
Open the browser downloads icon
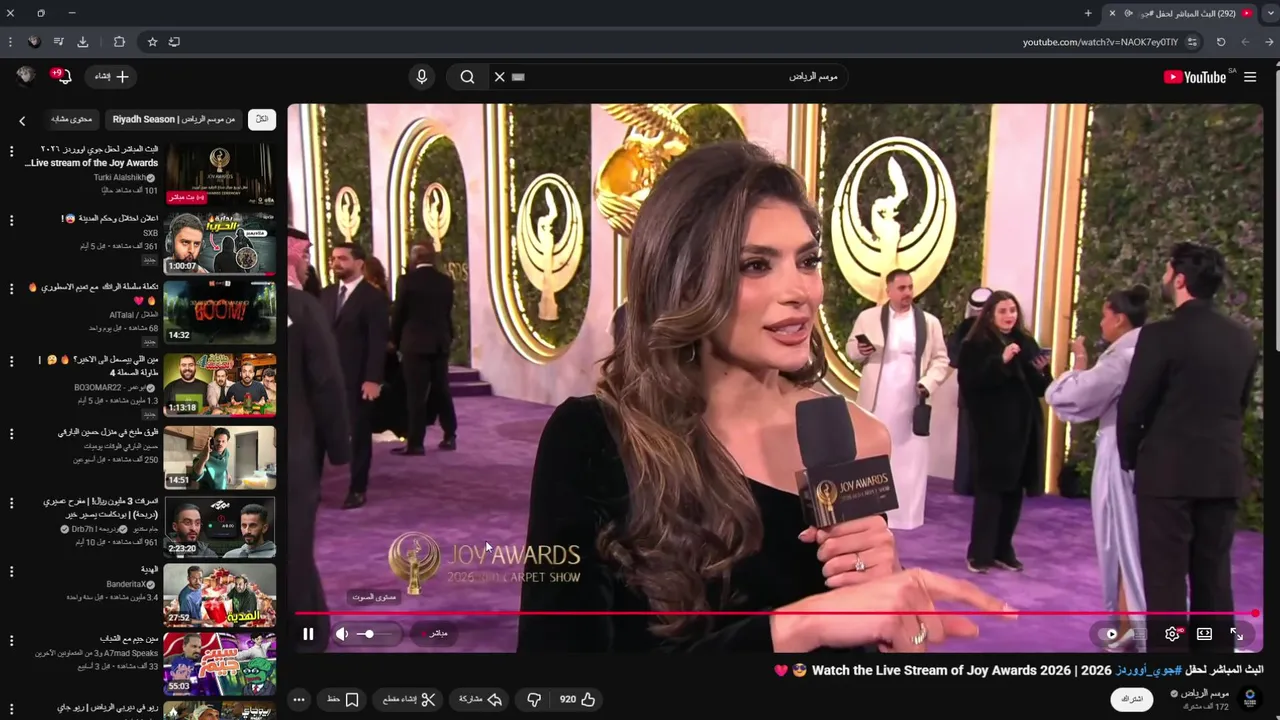coord(83,42)
